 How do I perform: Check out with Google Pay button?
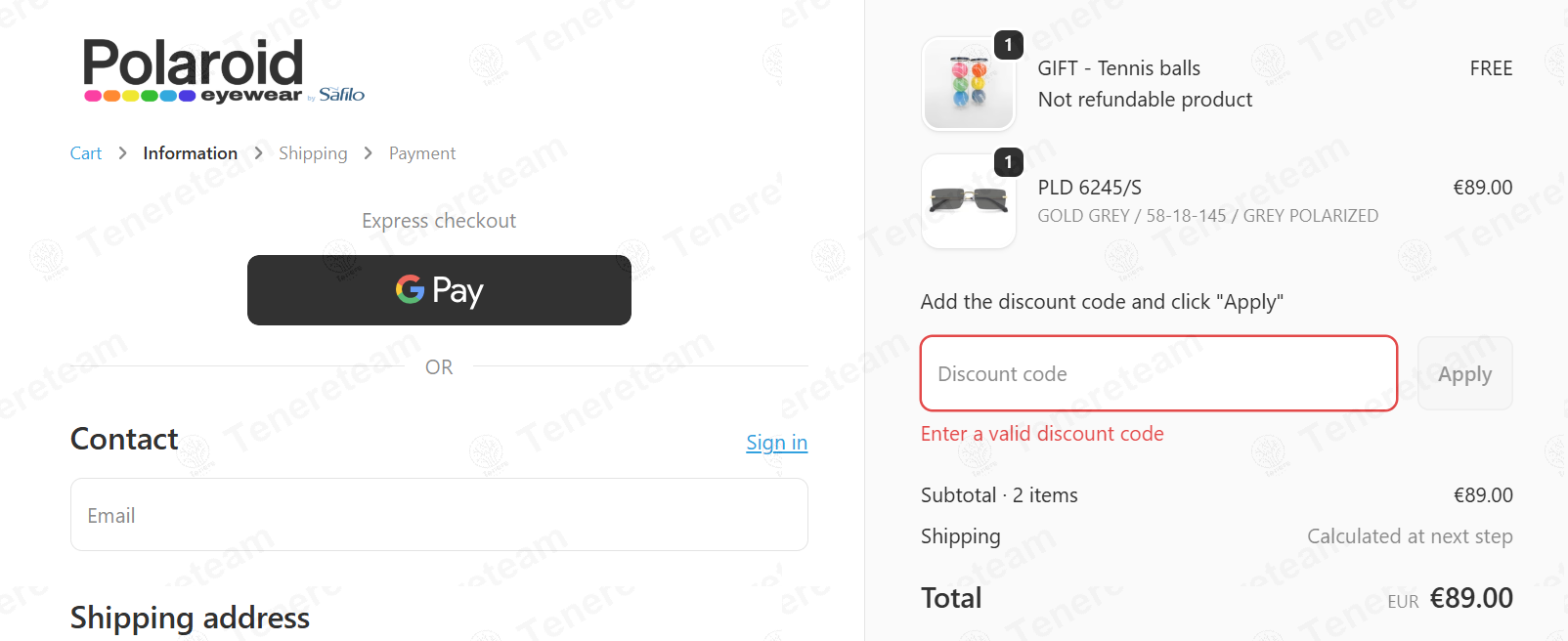point(439,290)
